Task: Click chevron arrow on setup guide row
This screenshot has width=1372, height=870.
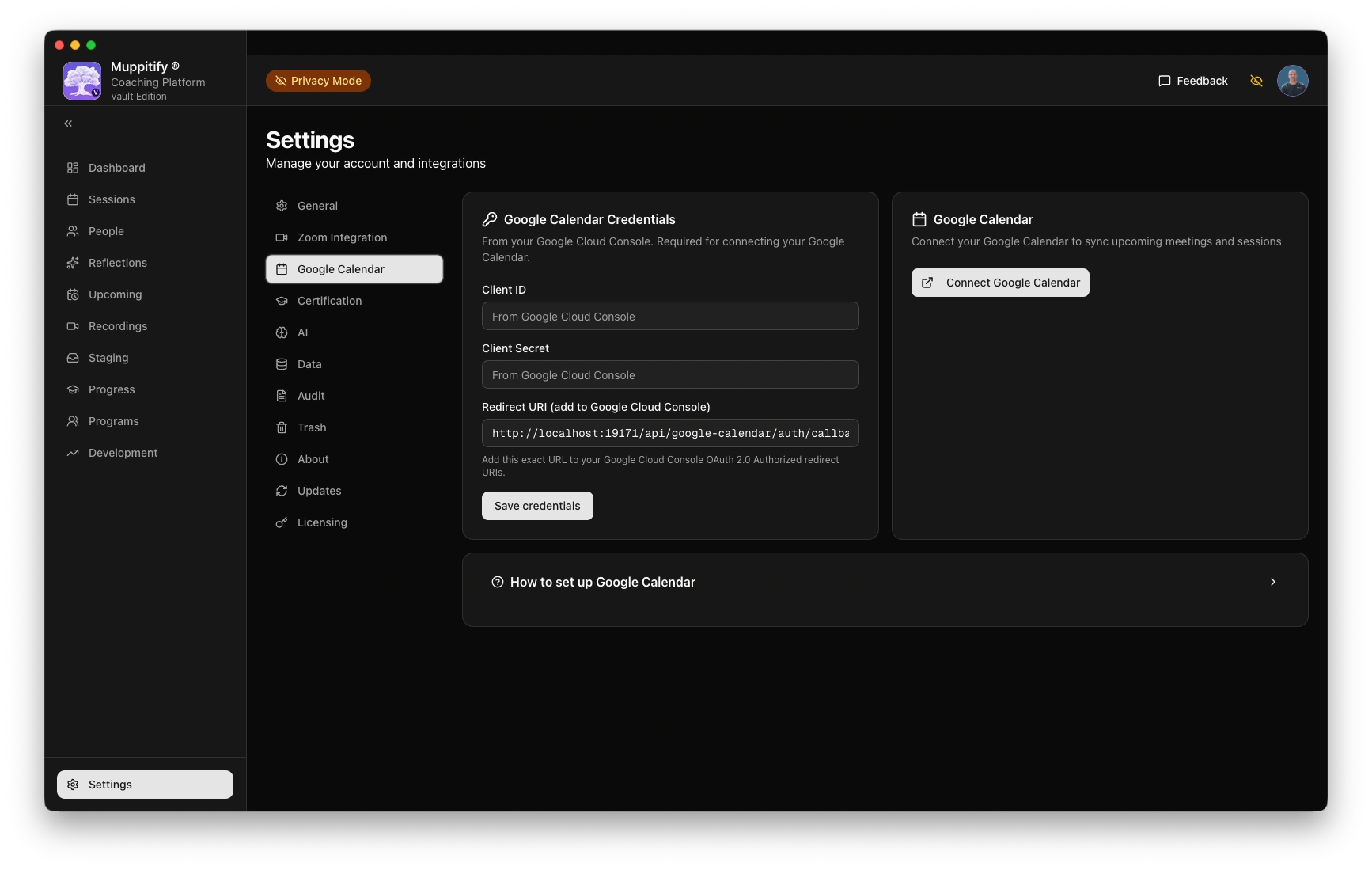Action: coord(1272,582)
